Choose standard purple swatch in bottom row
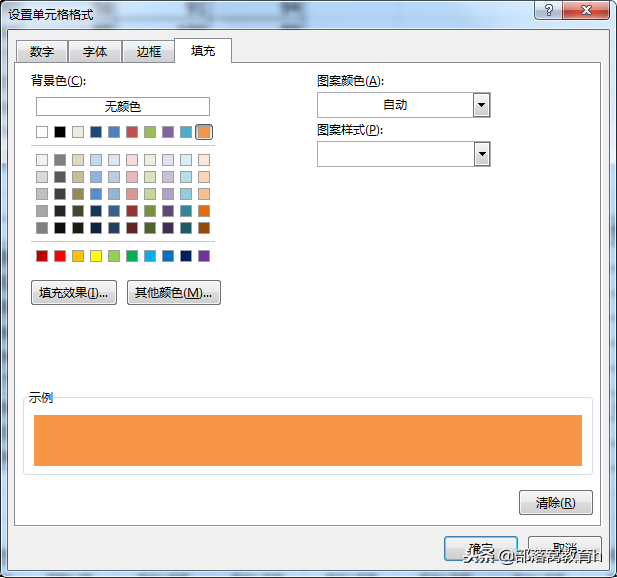617x578 pixels. [x=204, y=256]
